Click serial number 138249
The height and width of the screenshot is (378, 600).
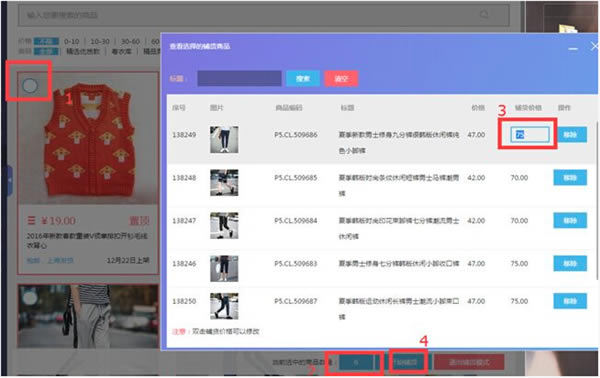click(184, 135)
